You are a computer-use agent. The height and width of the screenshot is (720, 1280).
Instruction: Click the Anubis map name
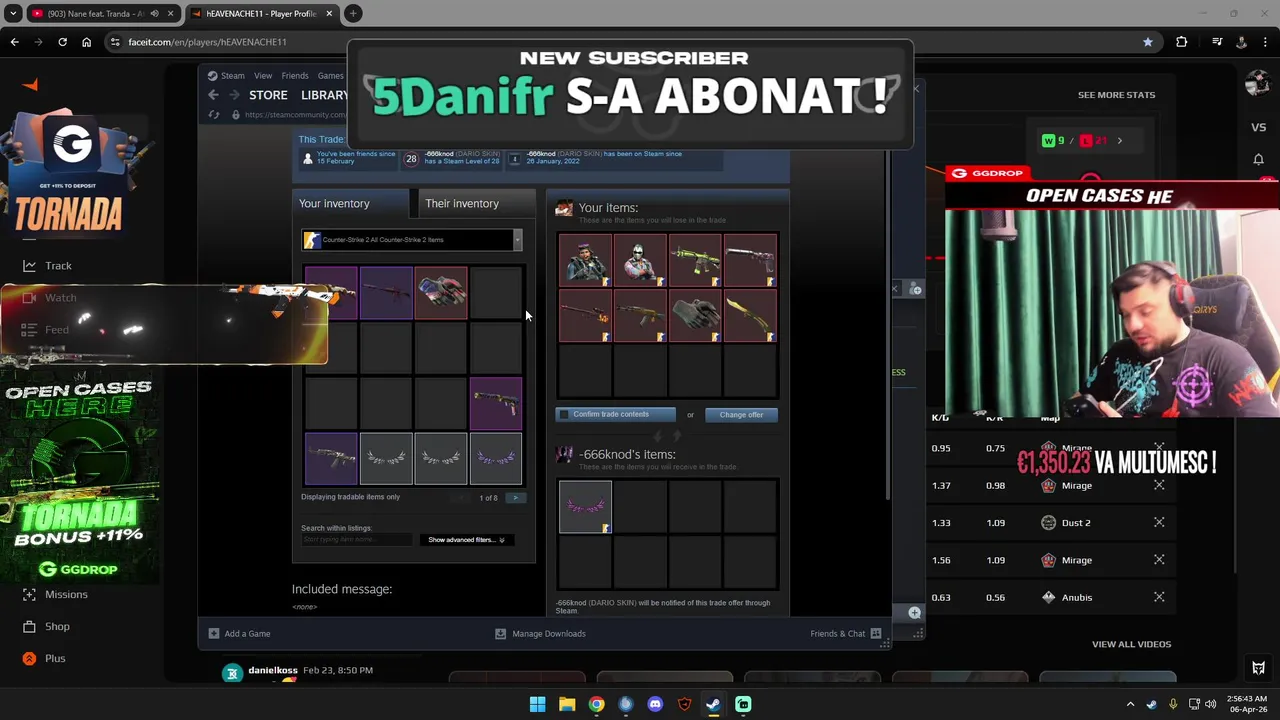click(x=1077, y=598)
